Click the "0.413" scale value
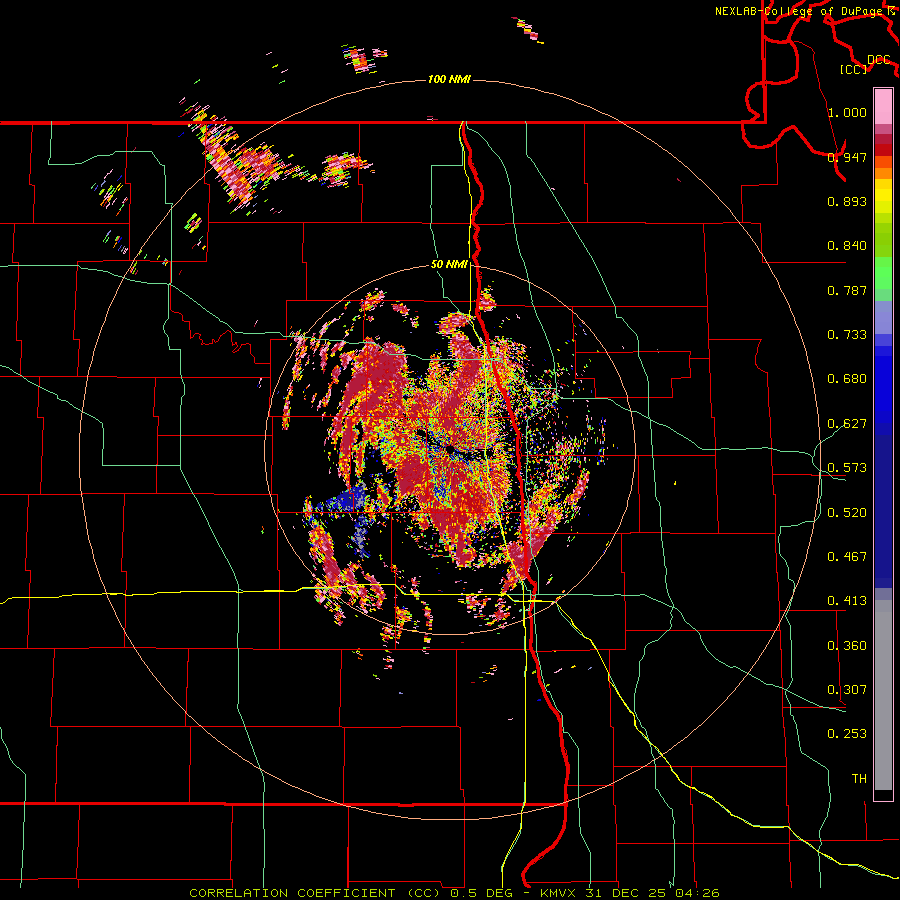 click(847, 601)
